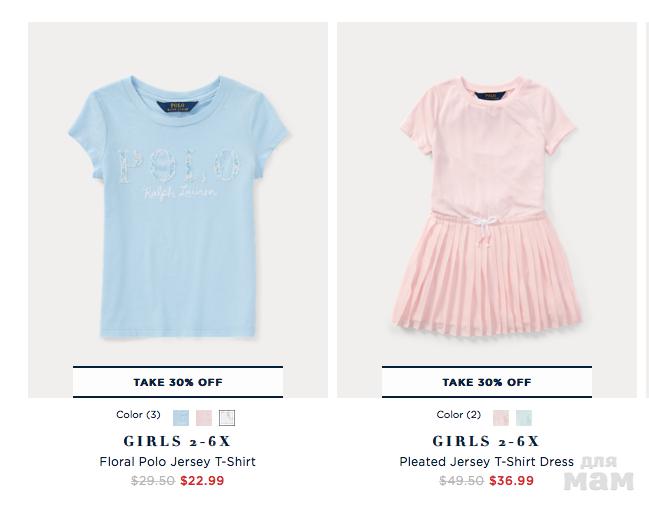Select the white color swatch for T-shirt

[227, 418]
